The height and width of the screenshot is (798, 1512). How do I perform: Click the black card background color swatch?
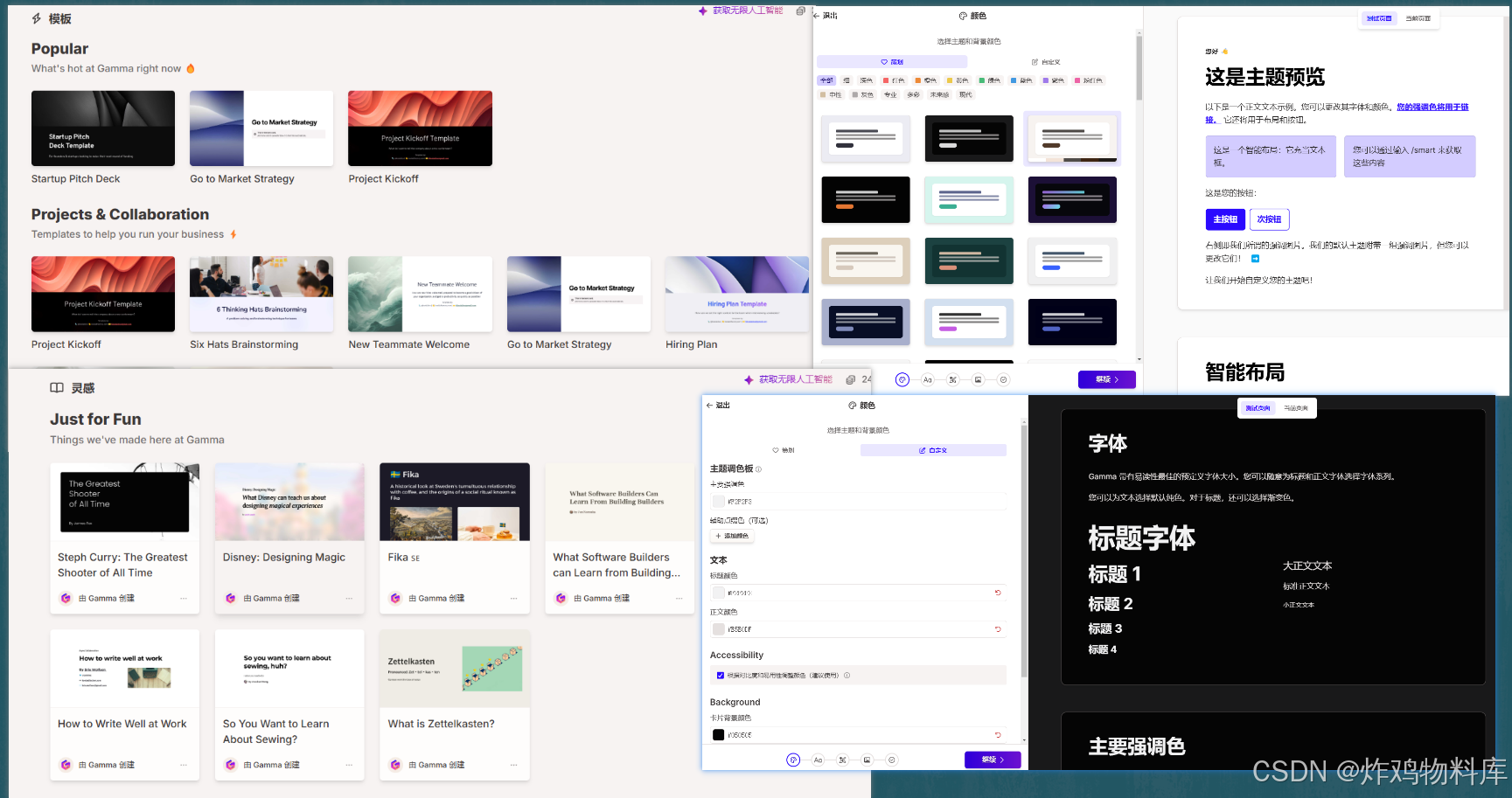pos(719,735)
